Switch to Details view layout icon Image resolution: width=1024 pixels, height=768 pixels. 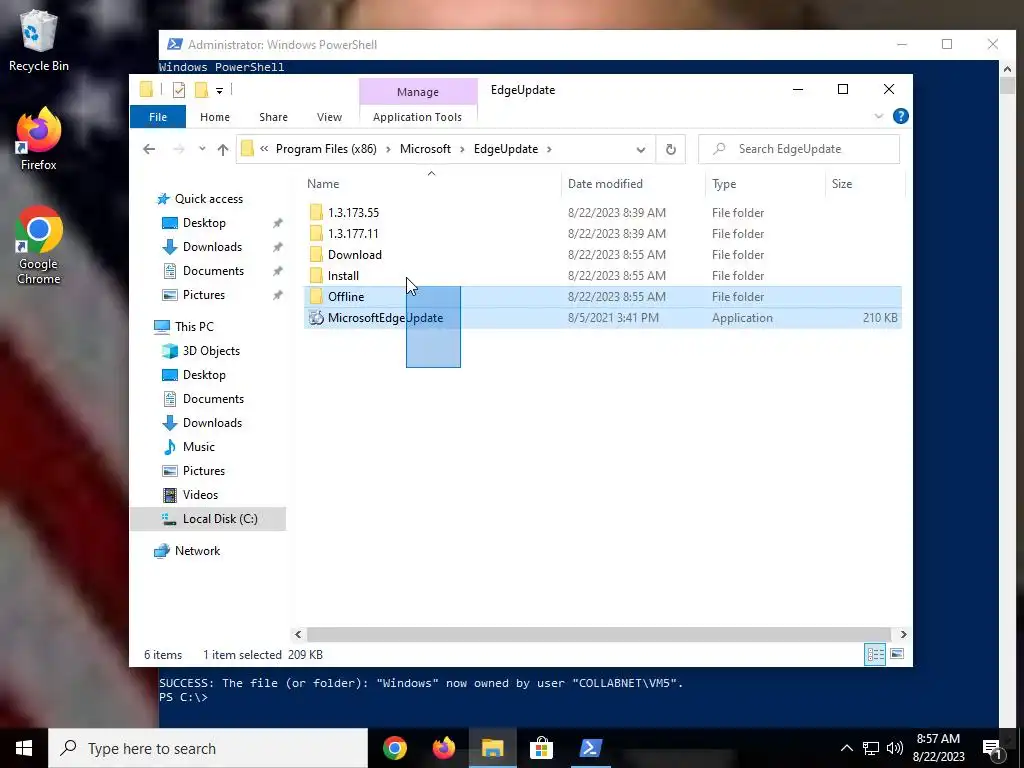(x=875, y=654)
